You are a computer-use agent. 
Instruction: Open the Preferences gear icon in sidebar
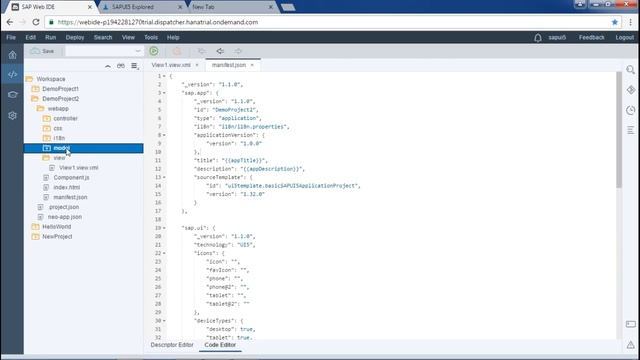pos(12,116)
